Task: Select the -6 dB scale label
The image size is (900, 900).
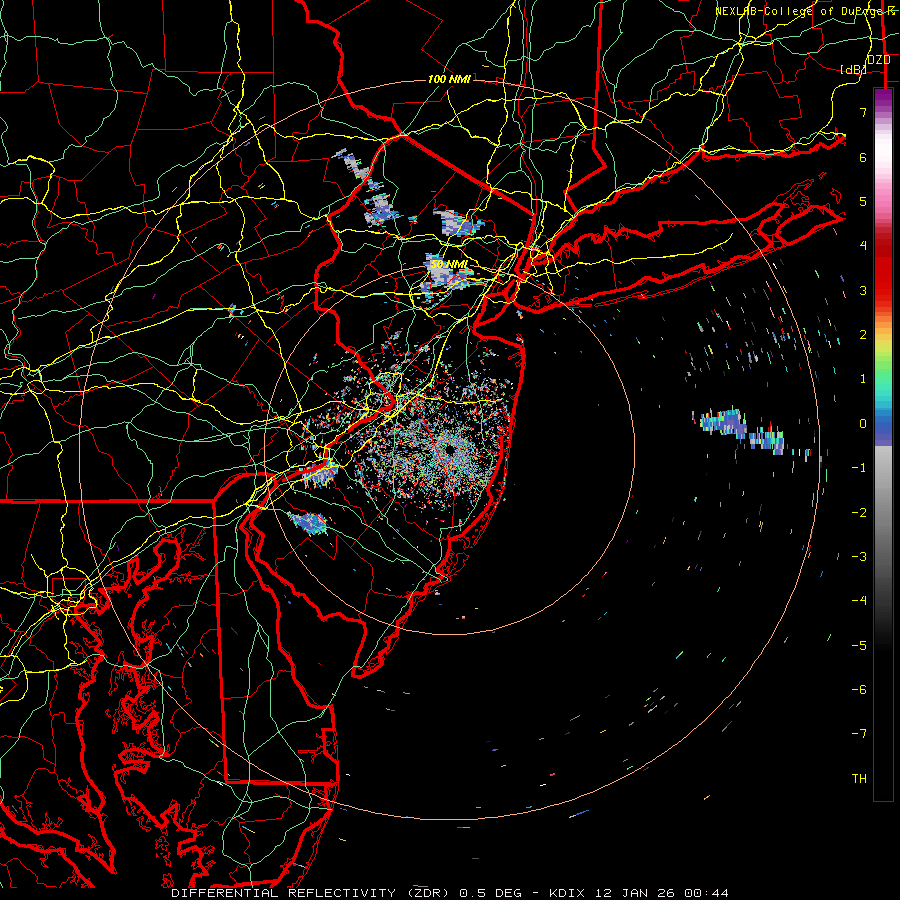Action: [x=859, y=690]
